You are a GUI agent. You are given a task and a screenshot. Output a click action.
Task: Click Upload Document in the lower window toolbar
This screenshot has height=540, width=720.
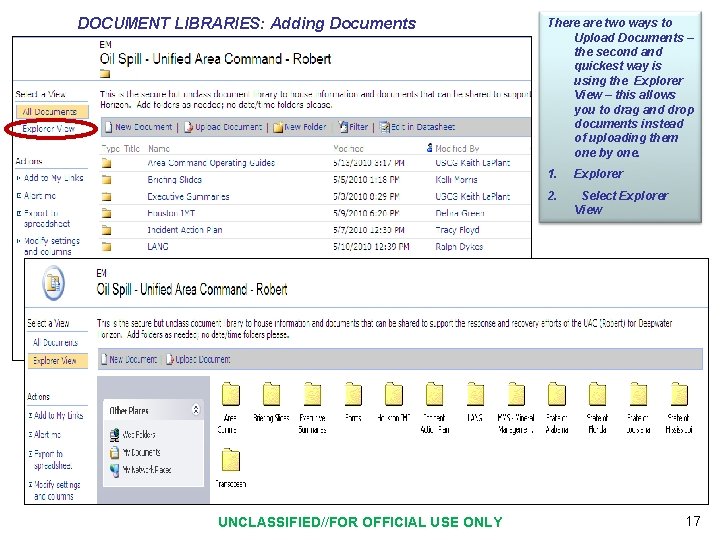[198, 359]
